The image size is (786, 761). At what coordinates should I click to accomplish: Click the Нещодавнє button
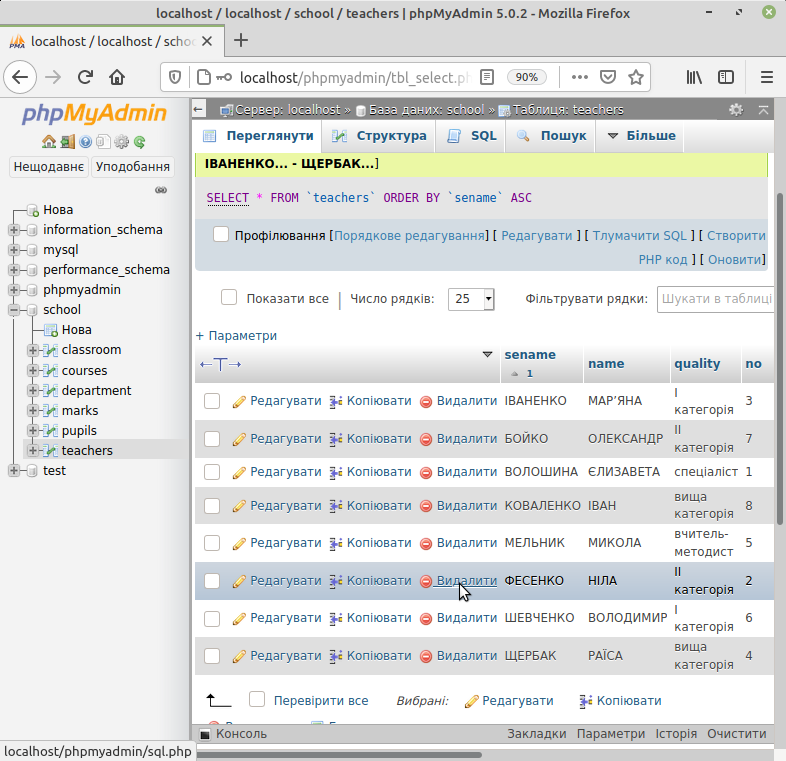pyautogui.click(x=48, y=167)
